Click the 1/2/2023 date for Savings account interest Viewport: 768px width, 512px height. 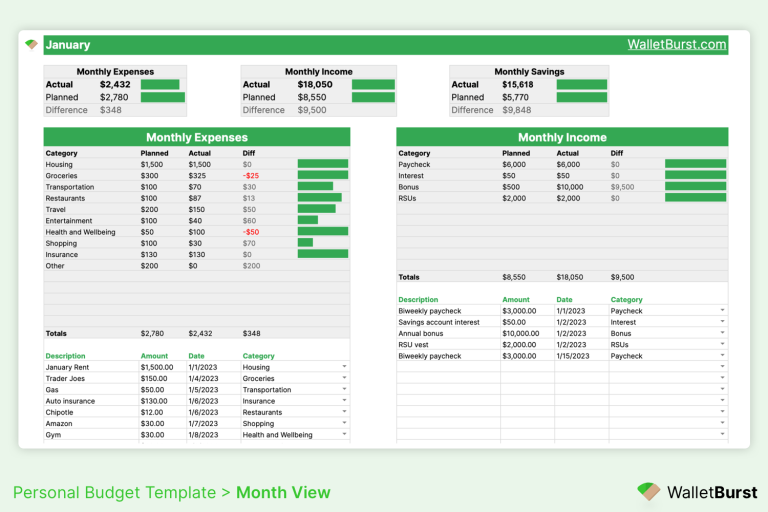pos(571,322)
